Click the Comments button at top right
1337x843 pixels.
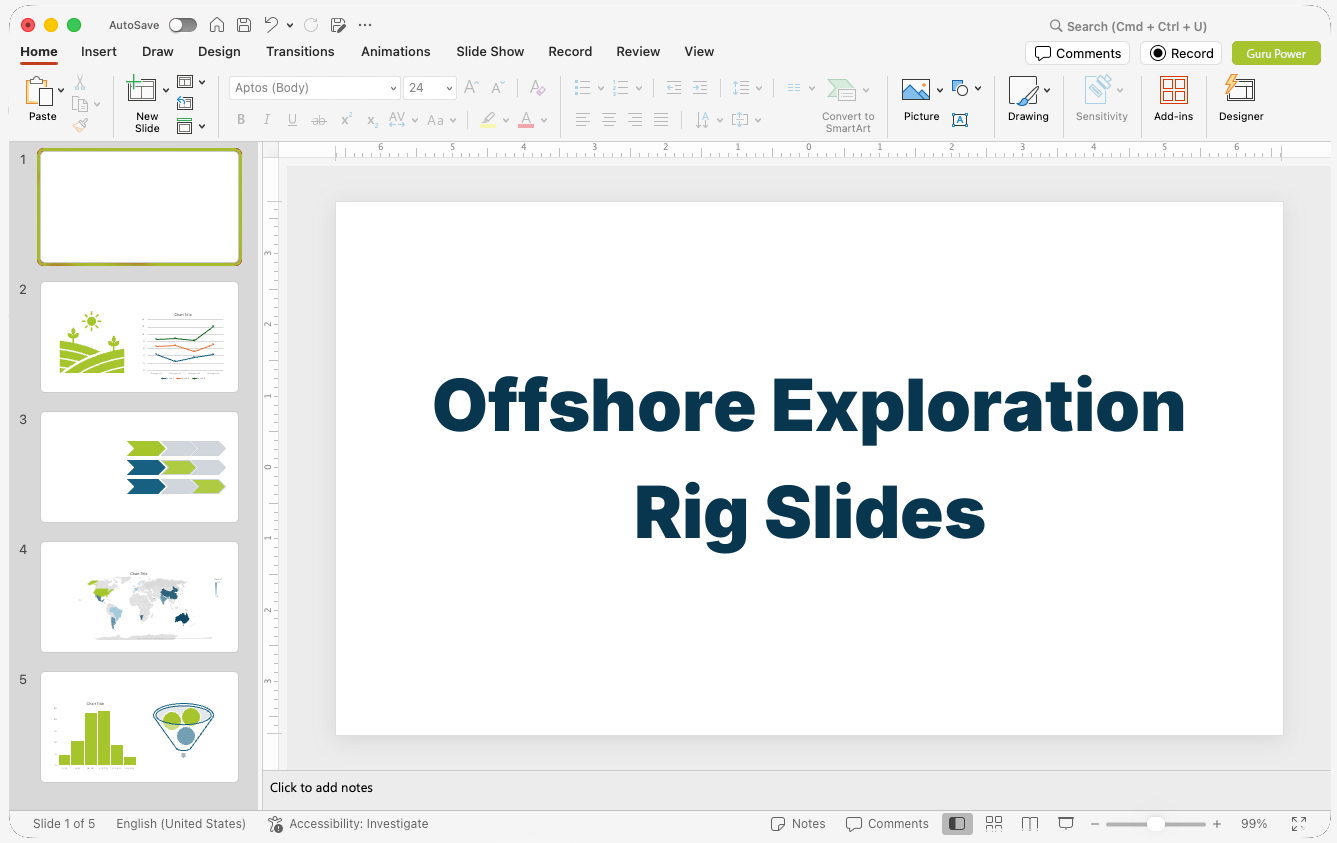1077,53
